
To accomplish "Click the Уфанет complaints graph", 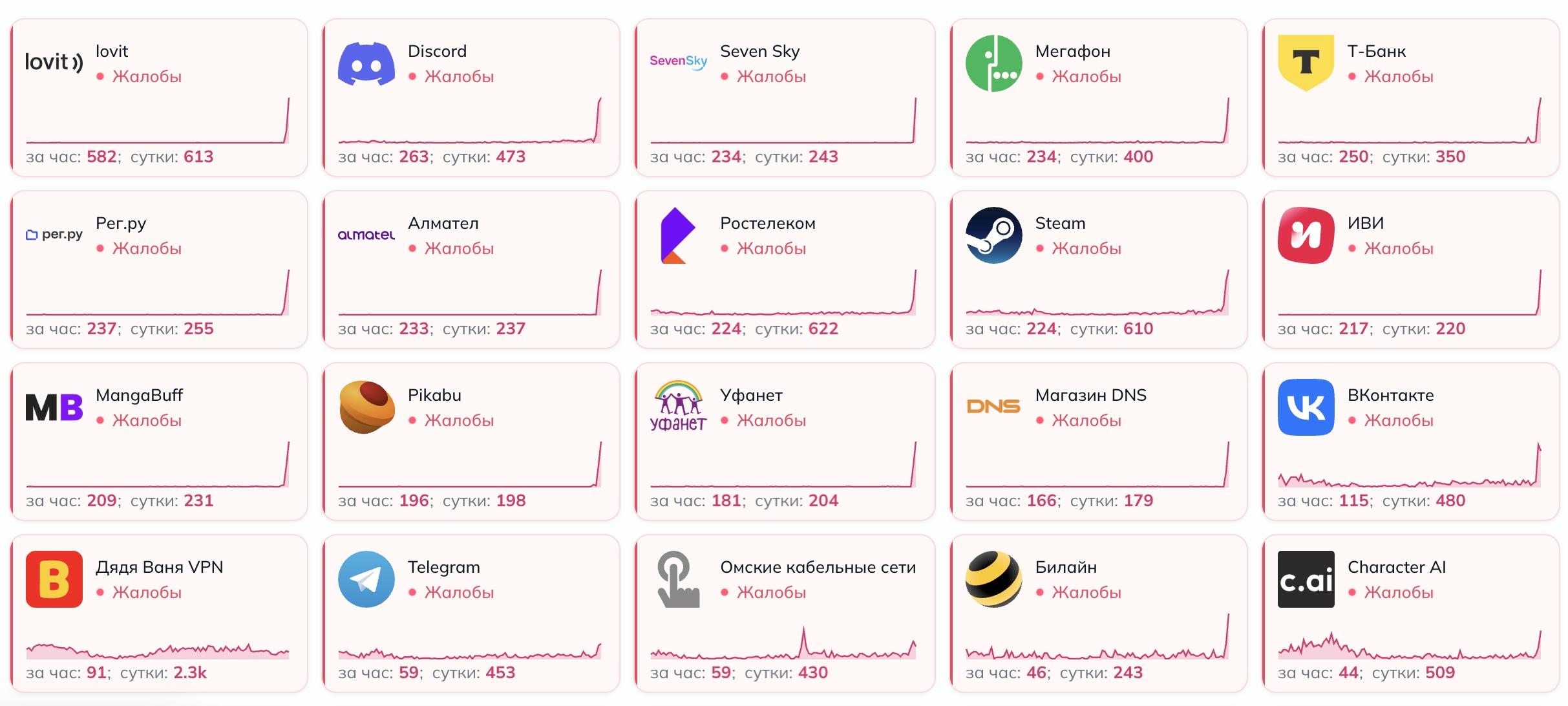I will 783,464.
